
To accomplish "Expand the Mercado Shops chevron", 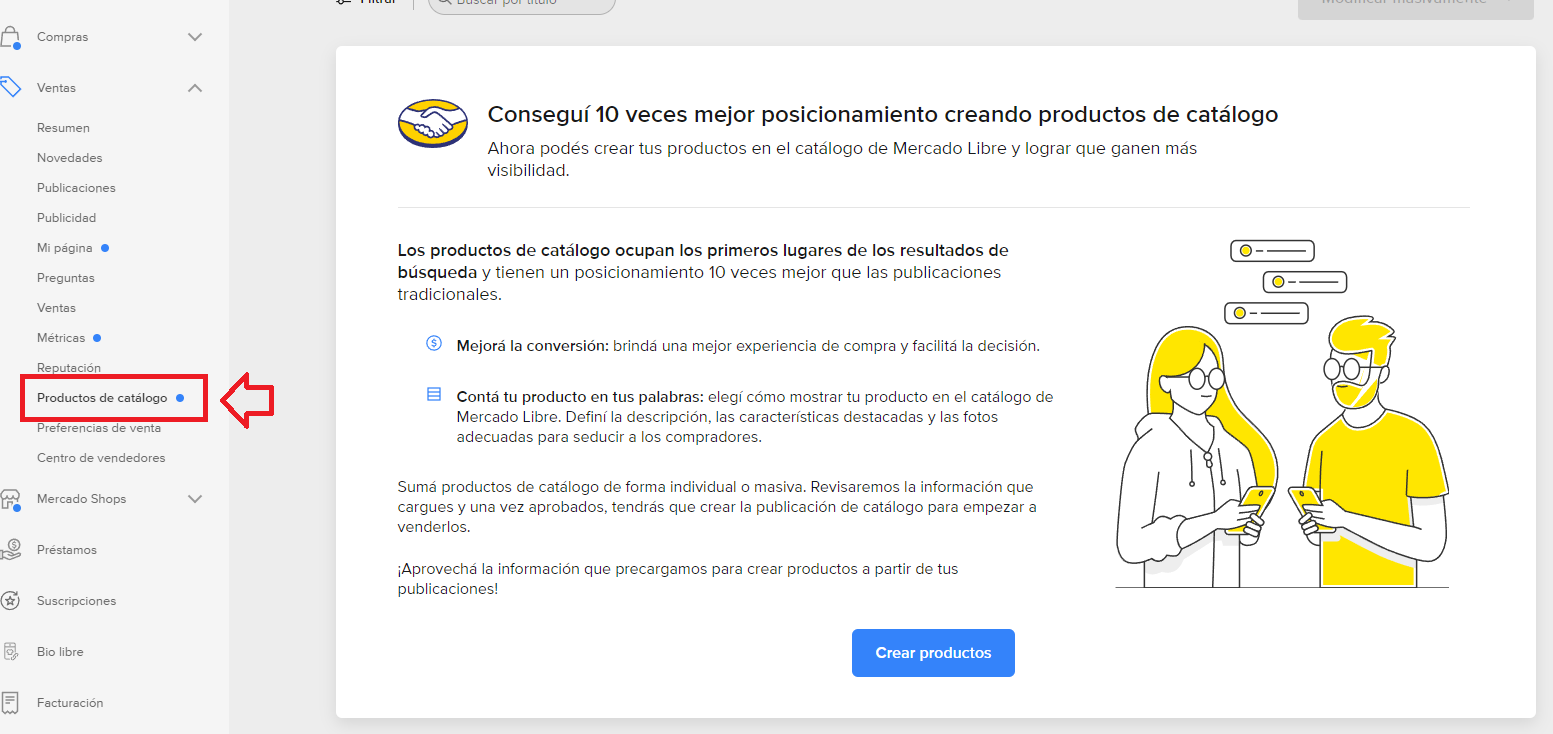I will [x=195, y=499].
